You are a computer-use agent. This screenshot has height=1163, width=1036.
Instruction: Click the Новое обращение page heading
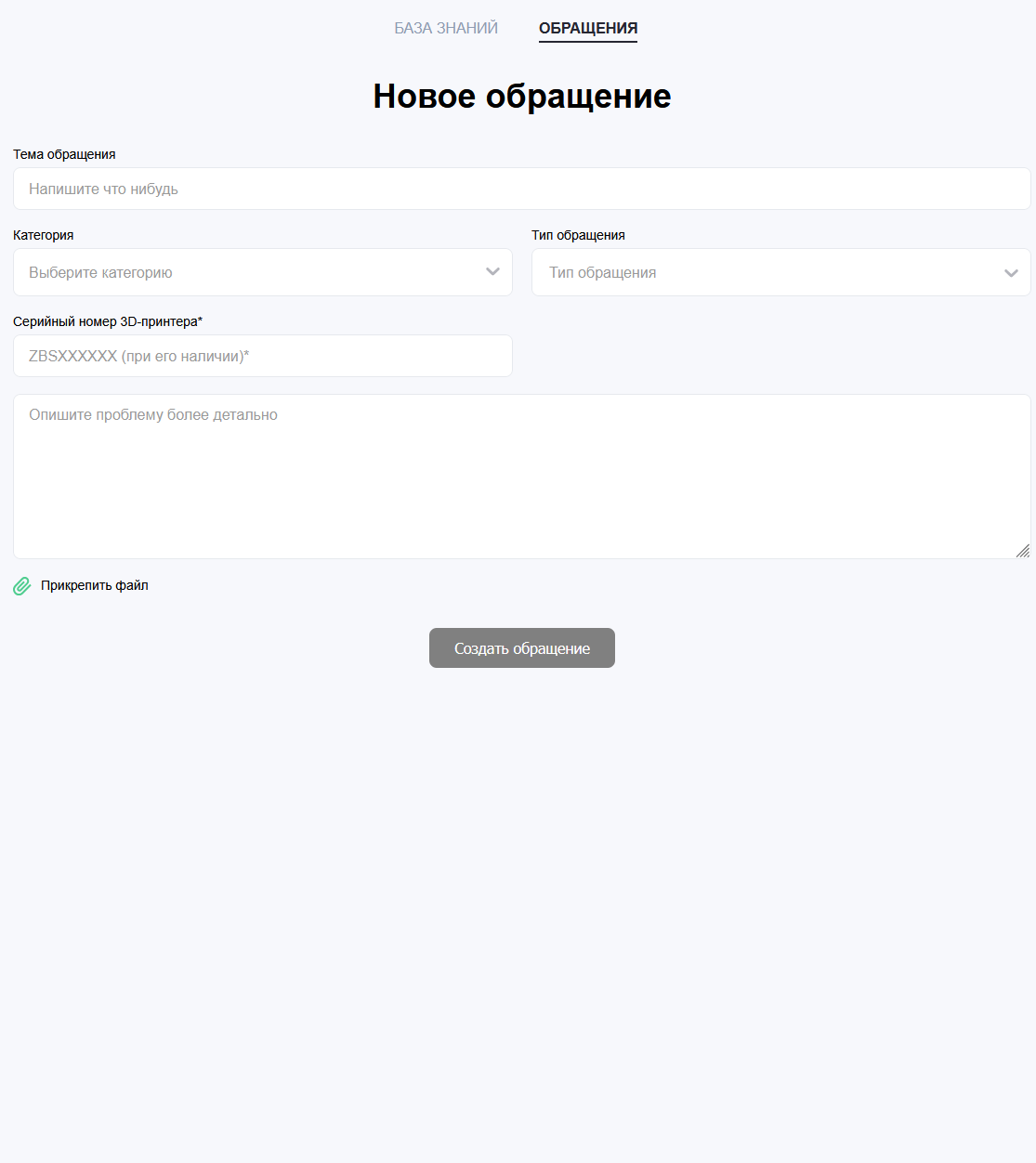521,96
